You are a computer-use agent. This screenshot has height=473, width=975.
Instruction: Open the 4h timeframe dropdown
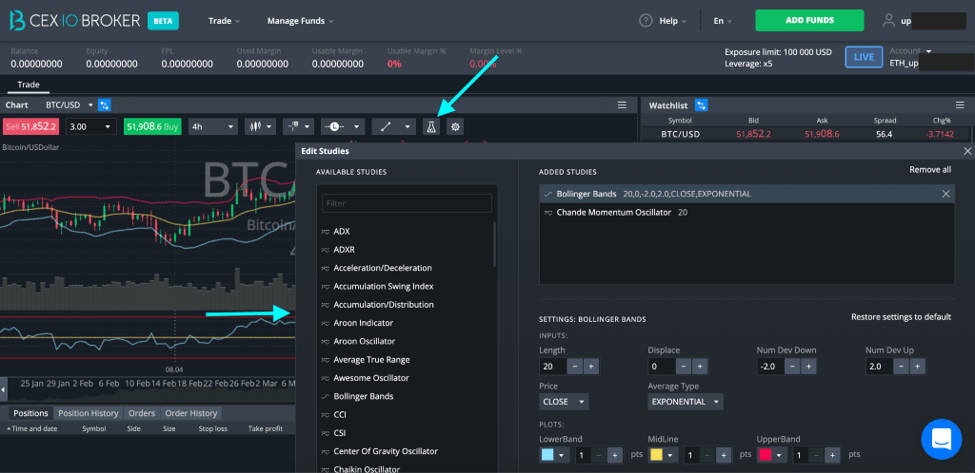213,127
